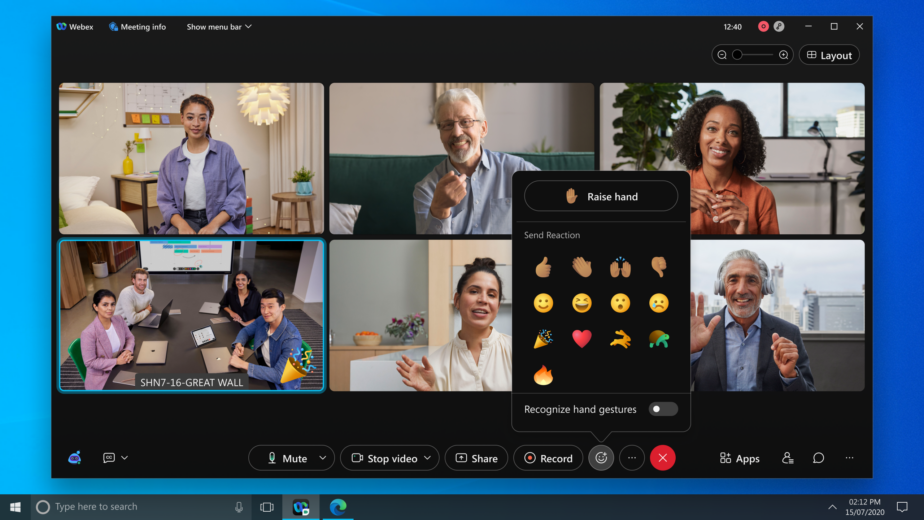Viewport: 924px width, 520px height.
Task: Expand the Mute audio options arrow
Action: [x=322, y=458]
